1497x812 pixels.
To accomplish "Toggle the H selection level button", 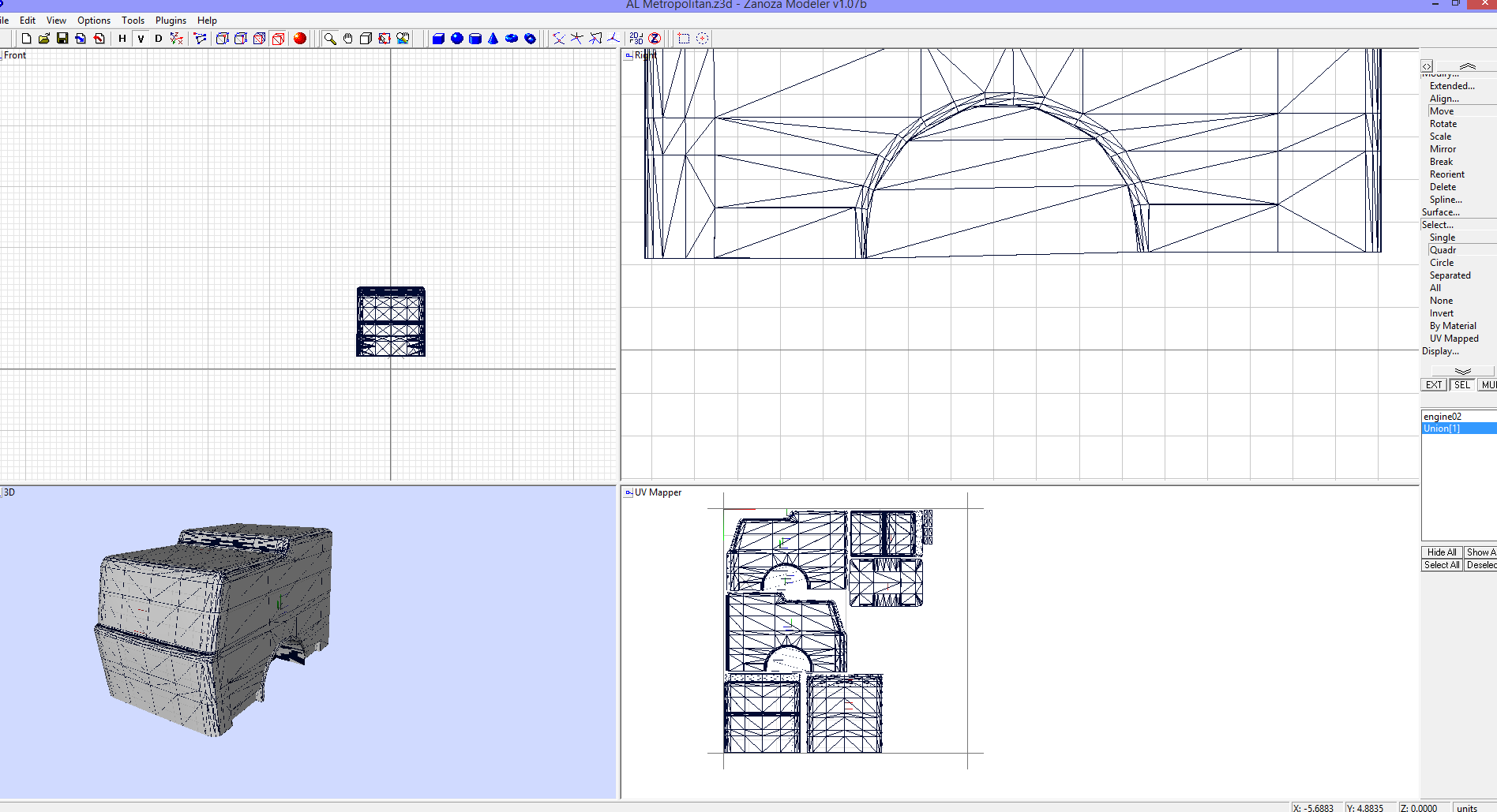I will (x=121, y=38).
